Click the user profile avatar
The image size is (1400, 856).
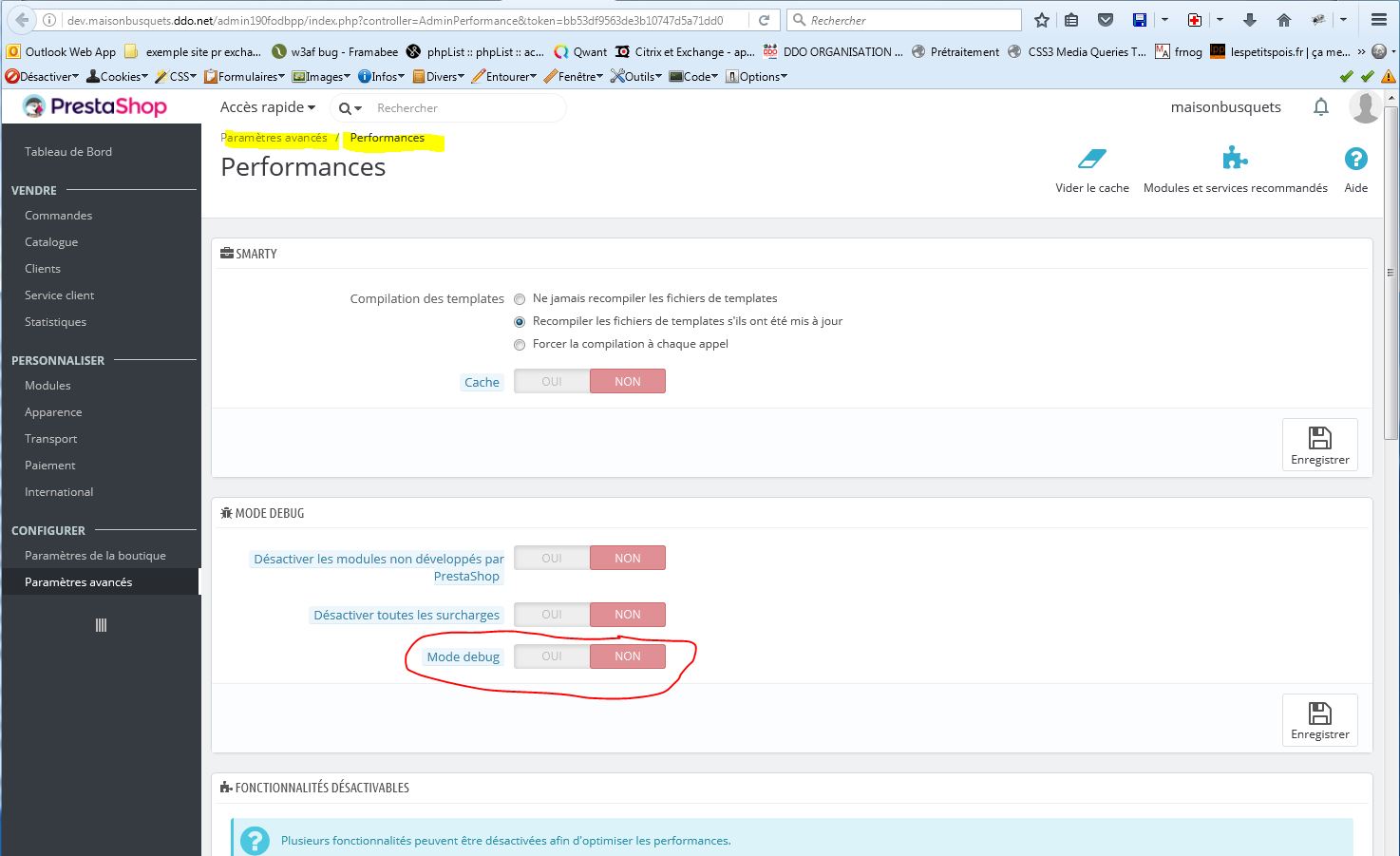tap(1365, 107)
